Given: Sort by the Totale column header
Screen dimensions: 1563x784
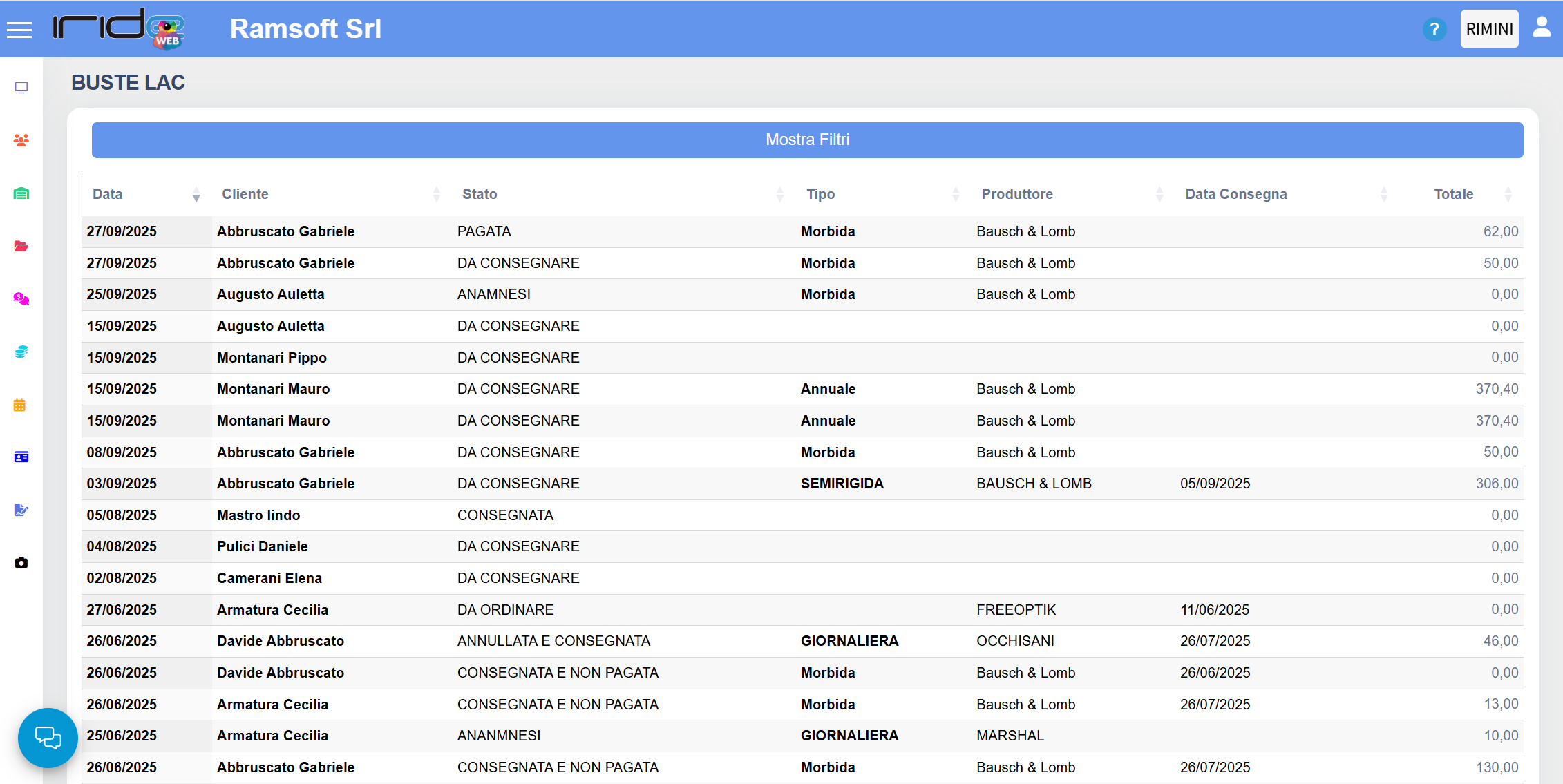Looking at the screenshot, I should click(x=1453, y=194).
